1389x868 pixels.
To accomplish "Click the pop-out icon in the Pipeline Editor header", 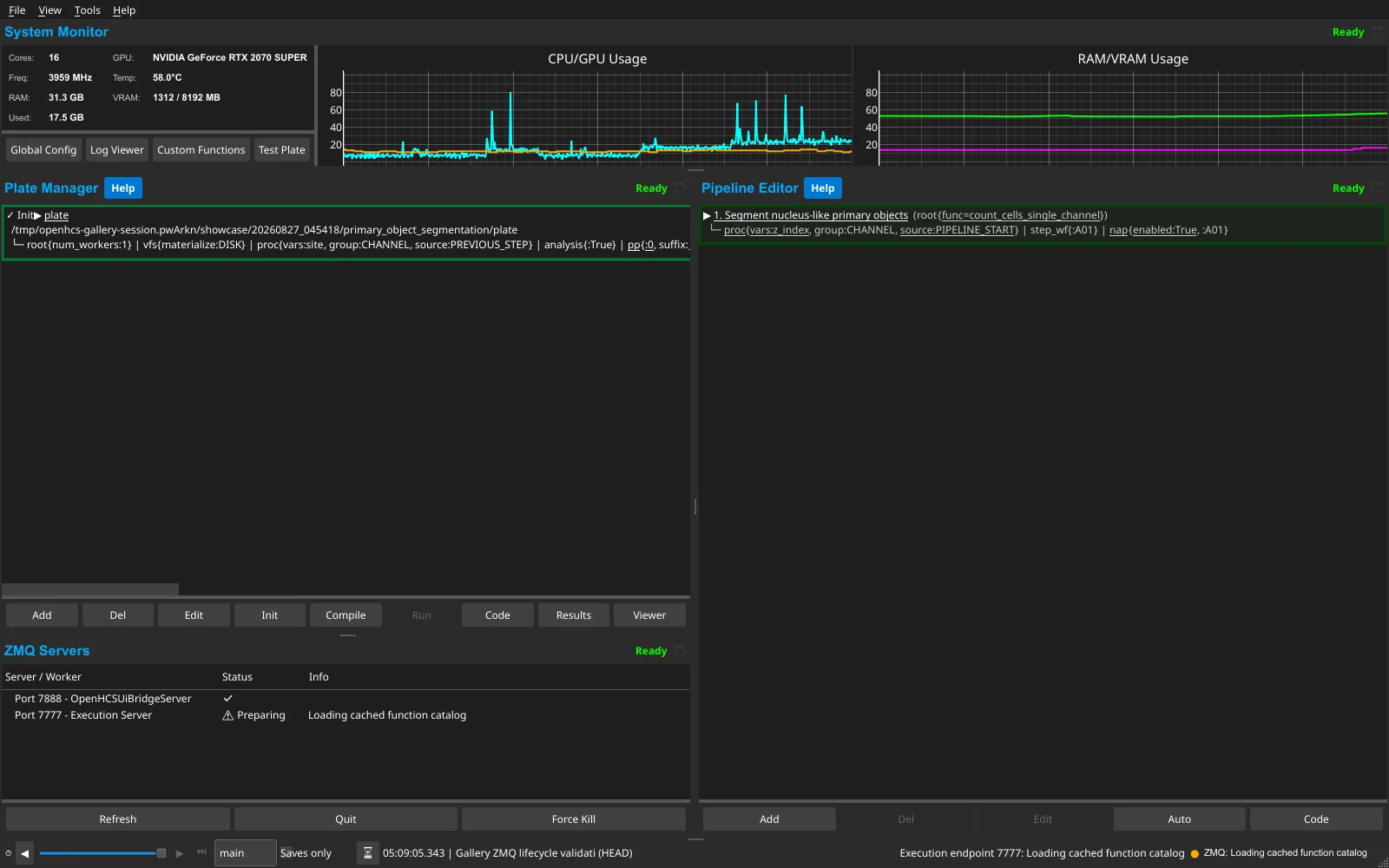I will pos(1377,188).
